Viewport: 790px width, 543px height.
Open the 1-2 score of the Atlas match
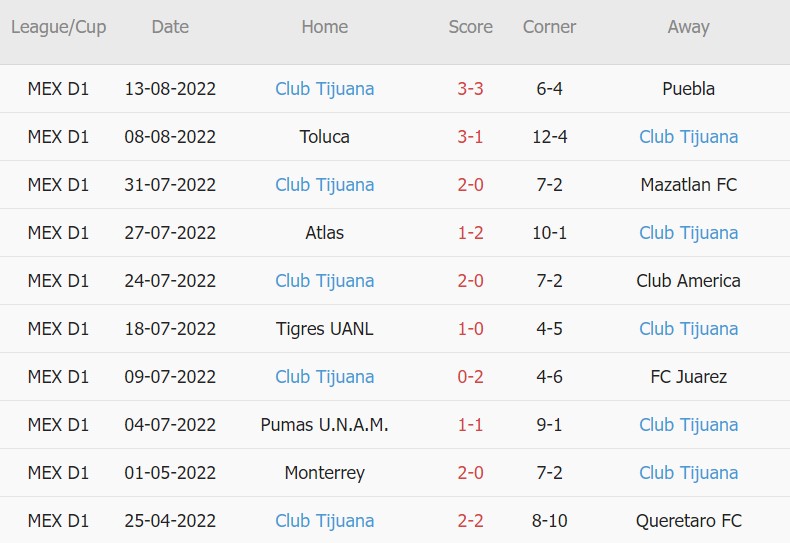(470, 233)
